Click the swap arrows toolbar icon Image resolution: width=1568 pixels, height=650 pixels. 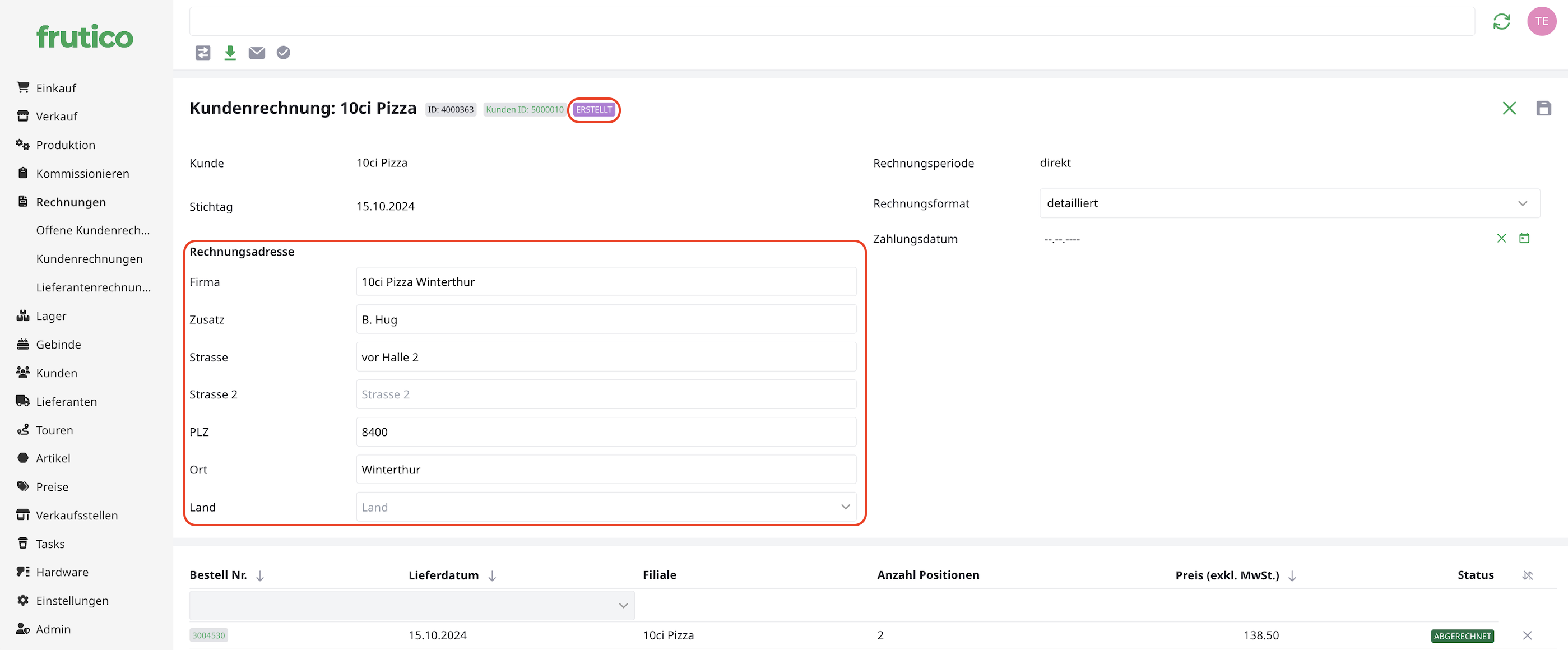(x=203, y=53)
